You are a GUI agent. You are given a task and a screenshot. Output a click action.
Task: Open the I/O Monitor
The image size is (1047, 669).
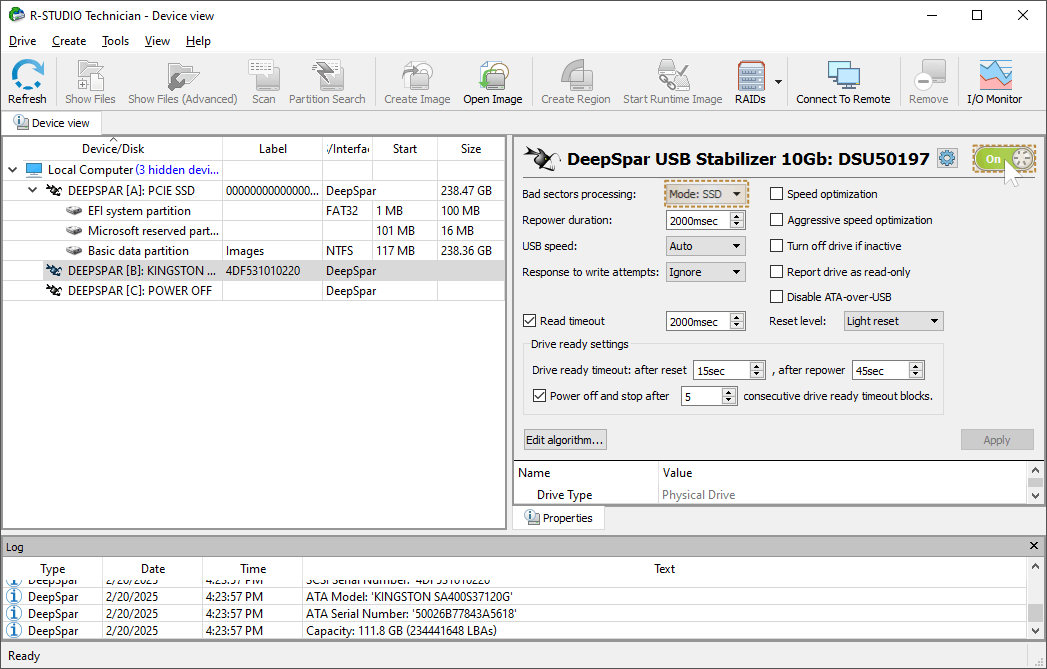click(x=995, y=75)
